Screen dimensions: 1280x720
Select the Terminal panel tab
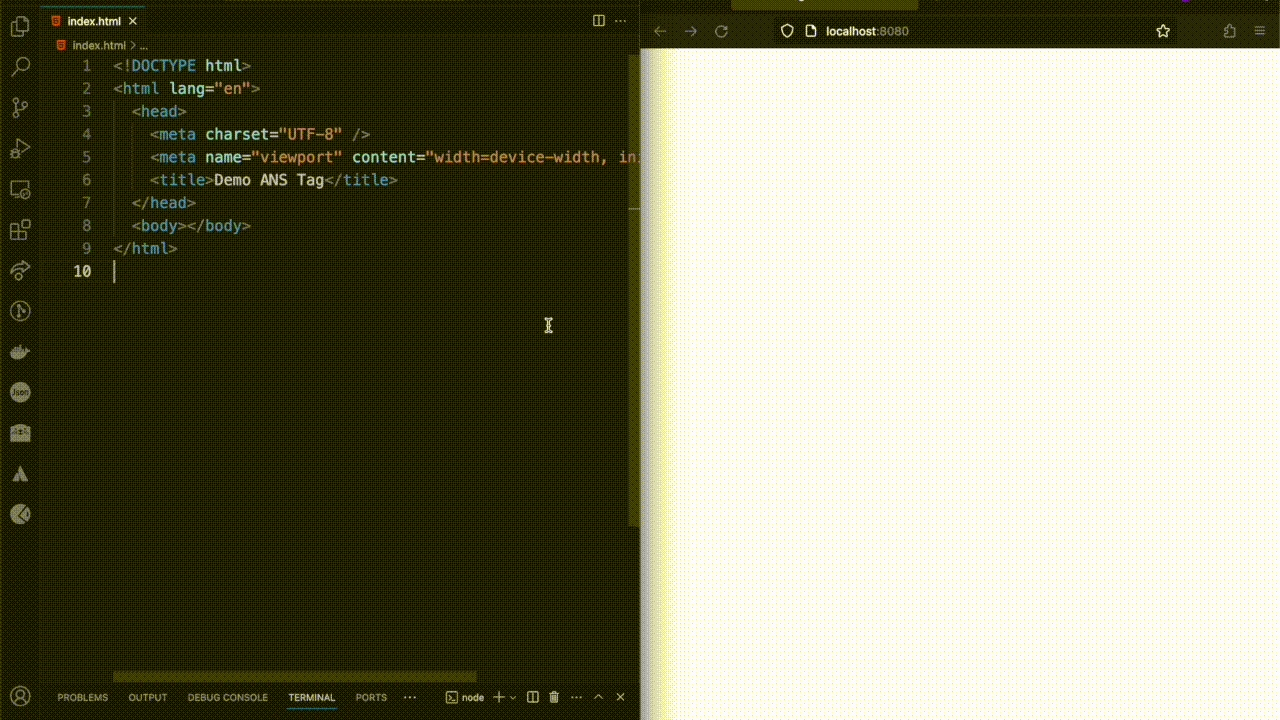click(x=312, y=697)
